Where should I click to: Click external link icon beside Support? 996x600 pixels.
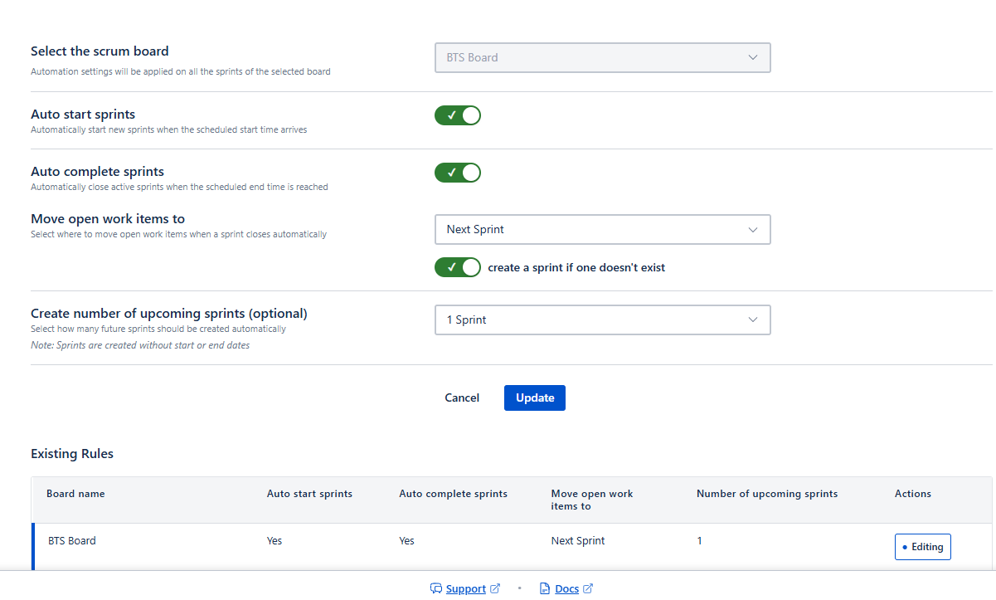click(x=495, y=589)
